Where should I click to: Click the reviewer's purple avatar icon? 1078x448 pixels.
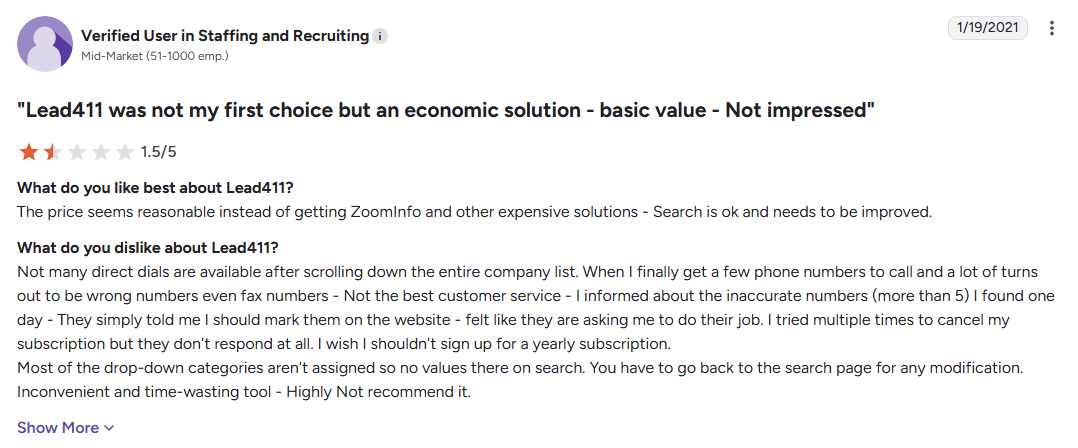[x=45, y=44]
